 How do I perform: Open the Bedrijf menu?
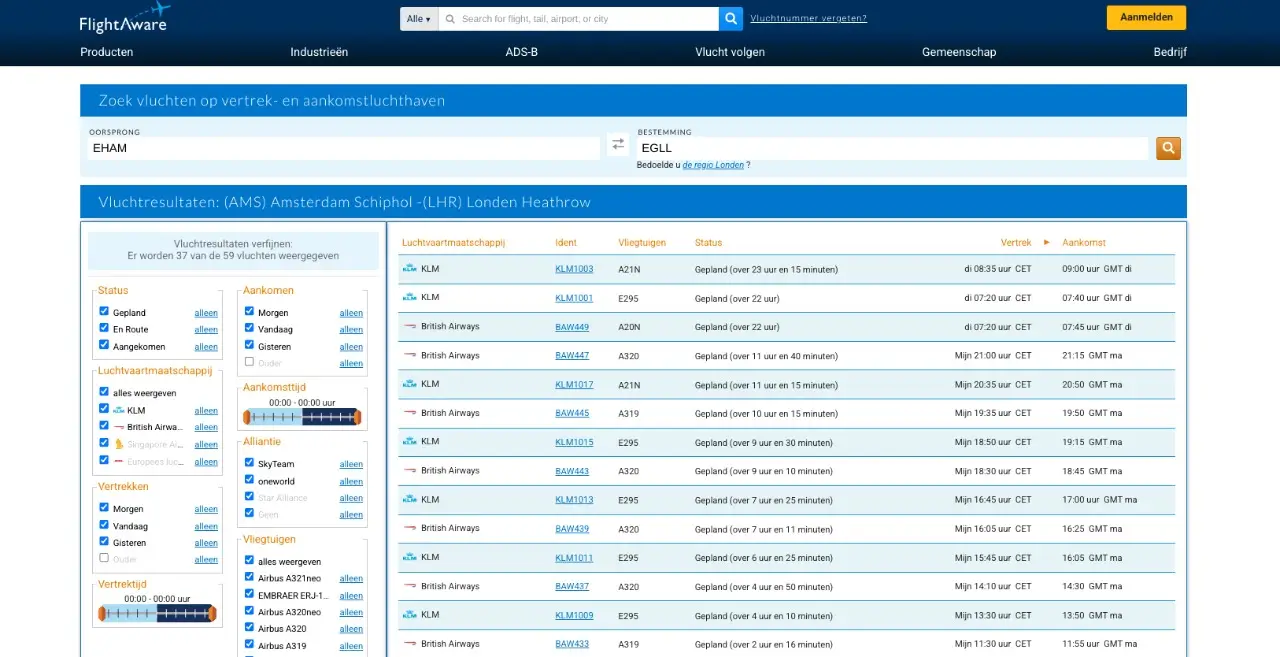point(1170,52)
